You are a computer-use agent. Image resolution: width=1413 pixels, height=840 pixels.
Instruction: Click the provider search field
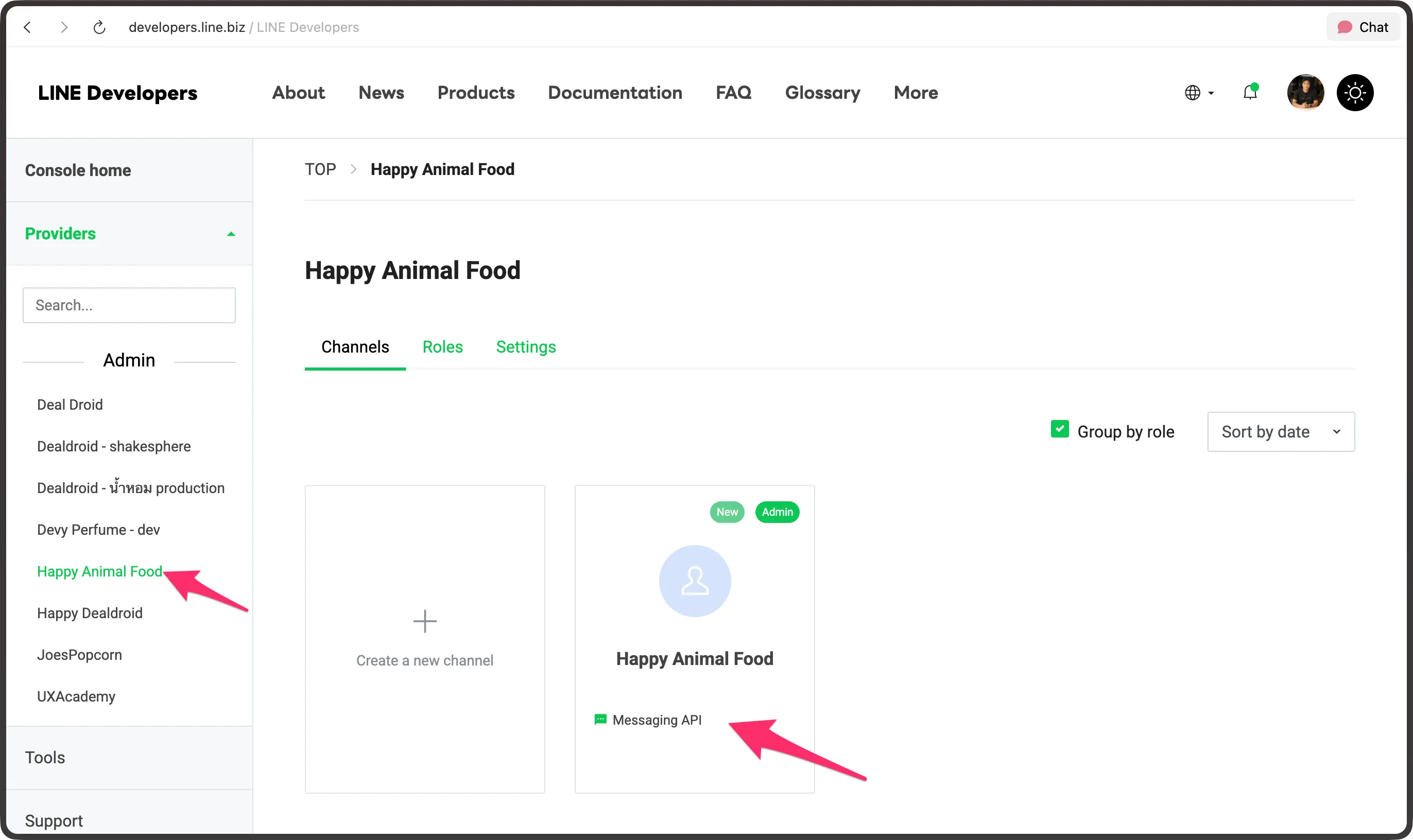(x=129, y=305)
